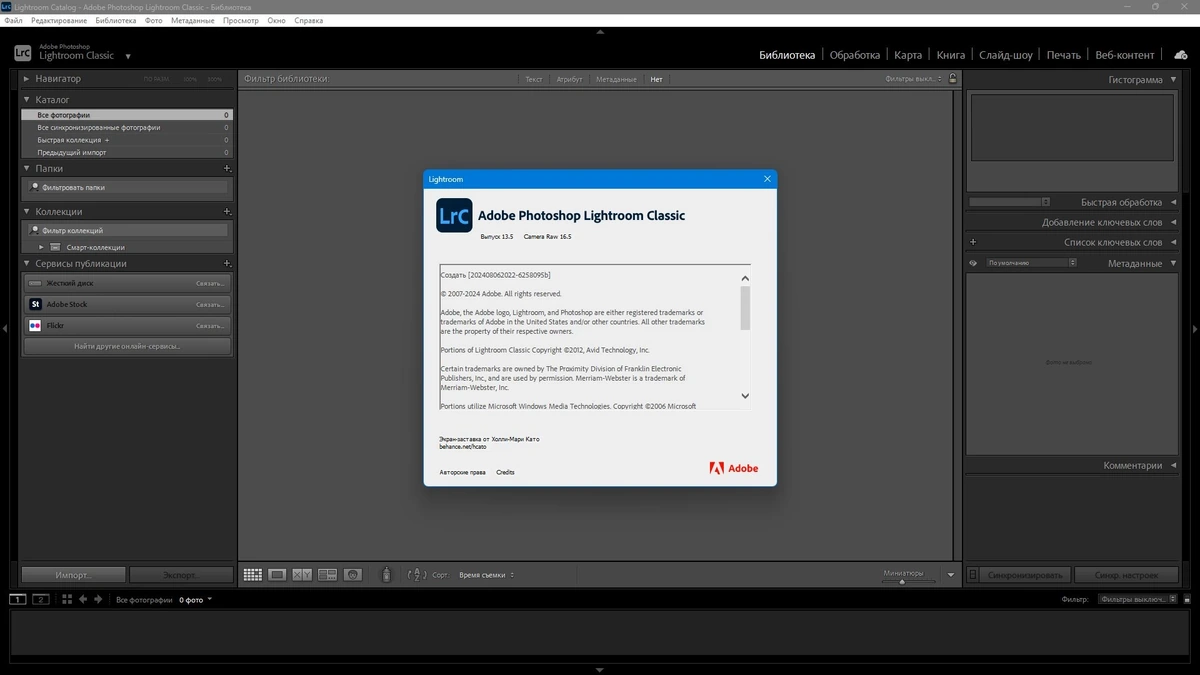The width and height of the screenshot is (1200, 675).
Task: Click the cloud sync status icon
Action: point(1180,55)
